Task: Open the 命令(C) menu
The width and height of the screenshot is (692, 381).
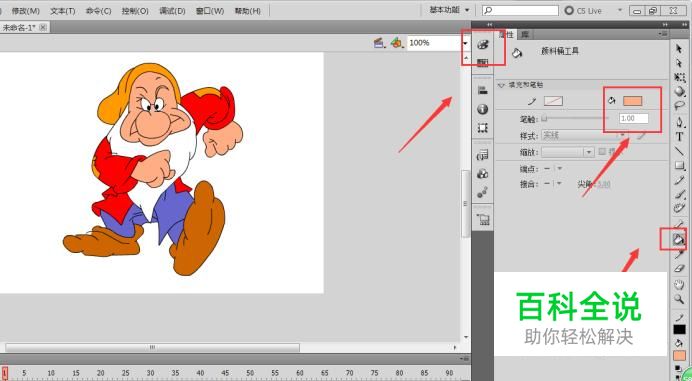Action: coord(98,11)
